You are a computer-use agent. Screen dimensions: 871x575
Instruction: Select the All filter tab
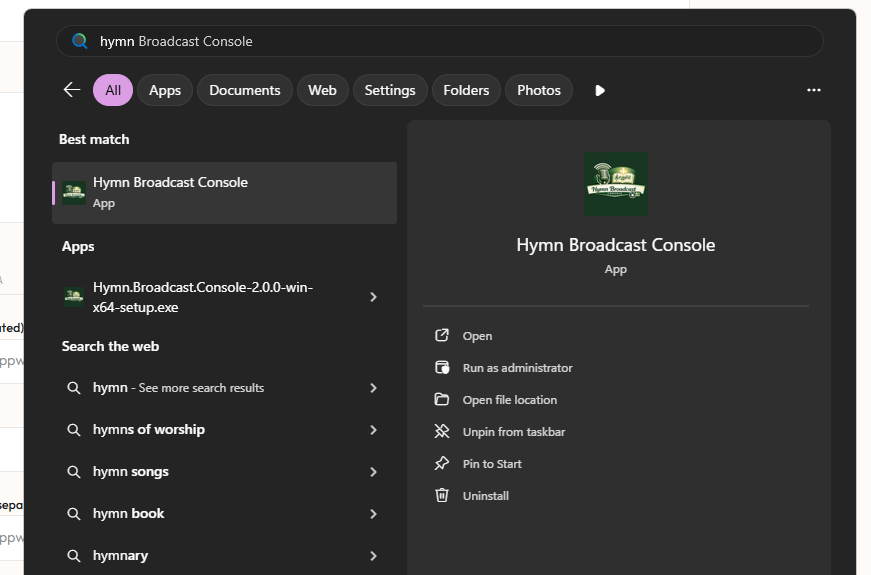pos(113,90)
